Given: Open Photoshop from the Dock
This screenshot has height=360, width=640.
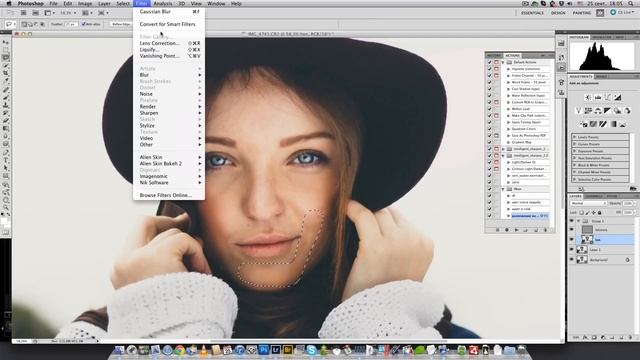Looking at the screenshot, I should coord(264,350).
